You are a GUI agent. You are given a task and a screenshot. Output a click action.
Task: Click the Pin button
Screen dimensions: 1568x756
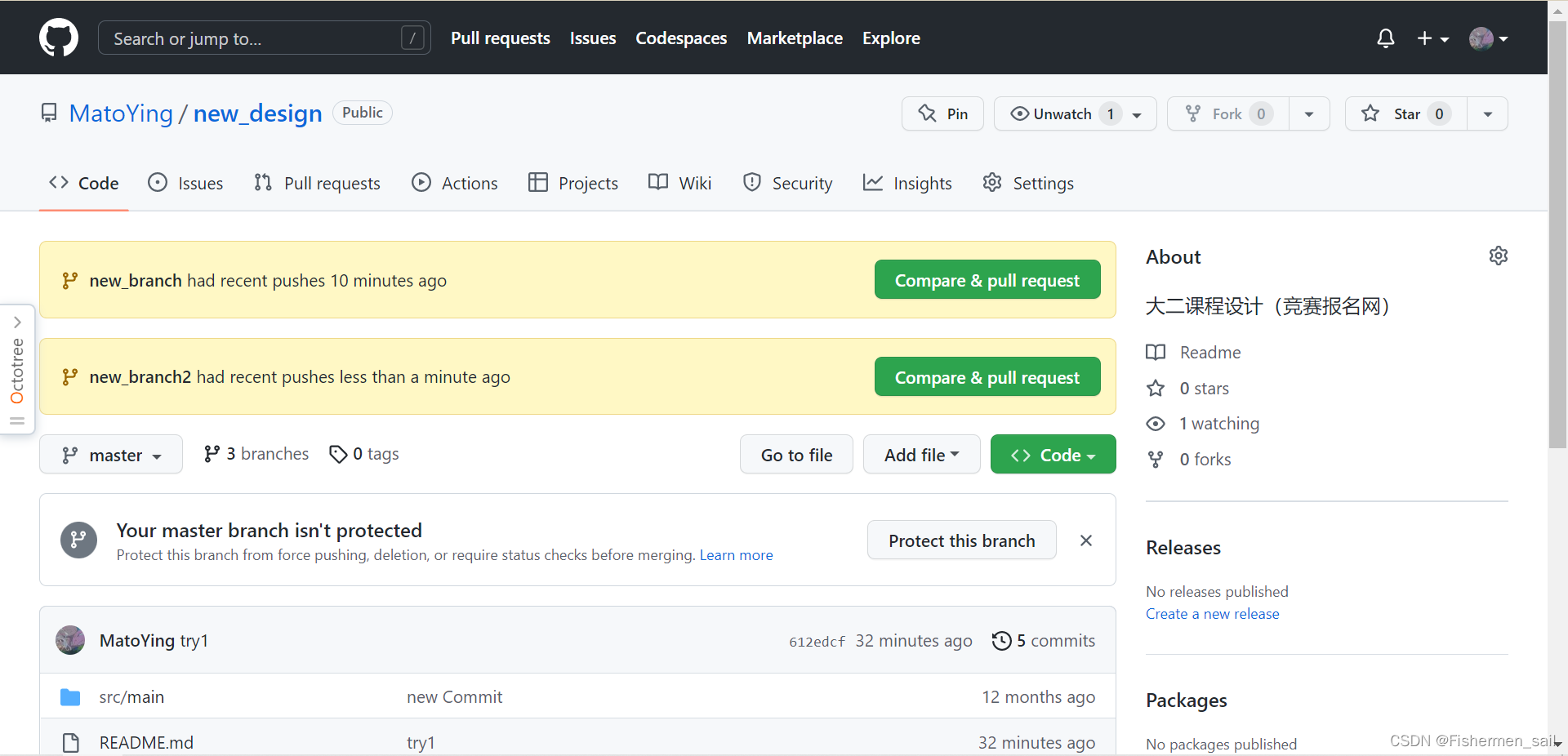942,113
